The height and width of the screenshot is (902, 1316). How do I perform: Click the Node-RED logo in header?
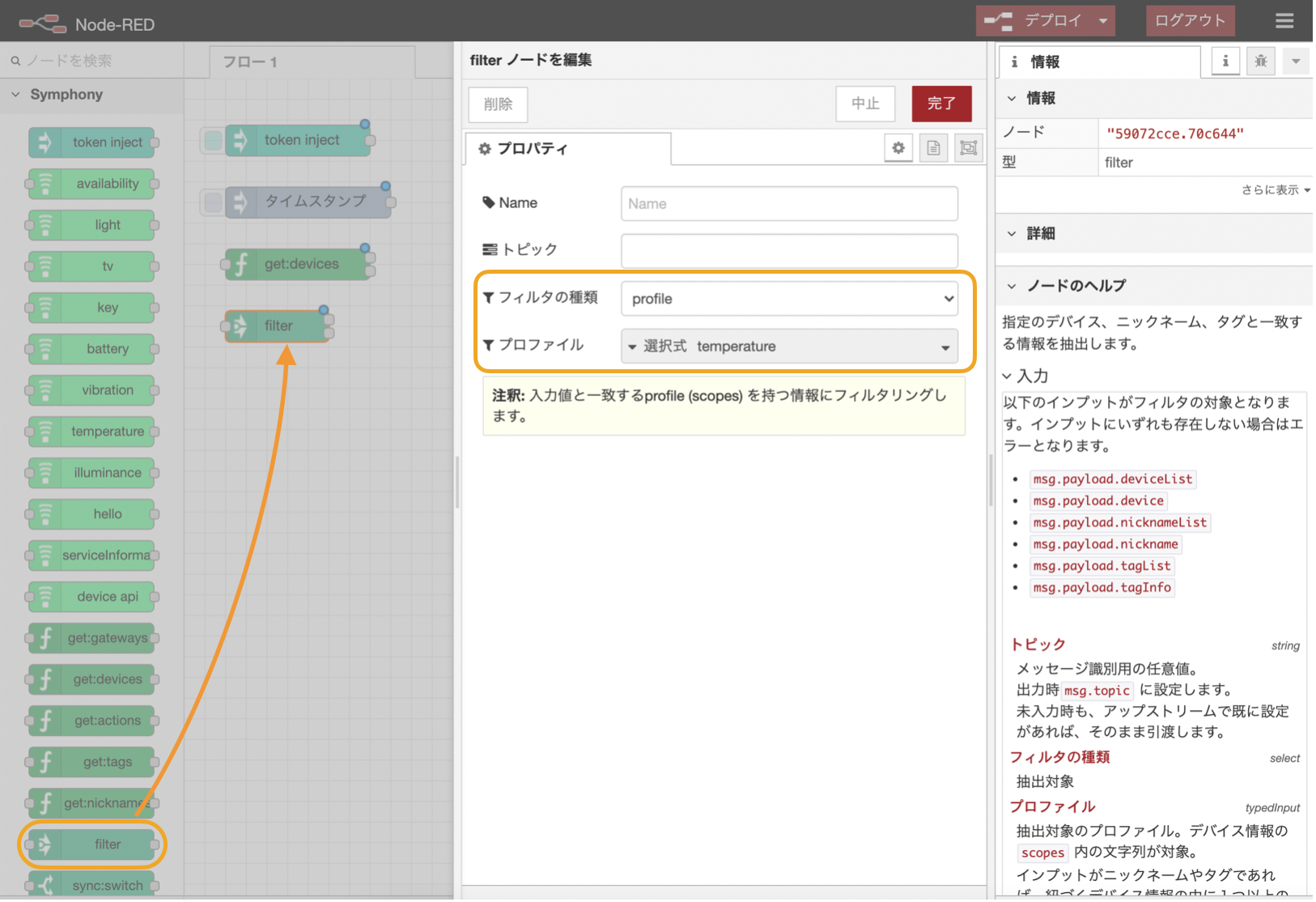87,24
